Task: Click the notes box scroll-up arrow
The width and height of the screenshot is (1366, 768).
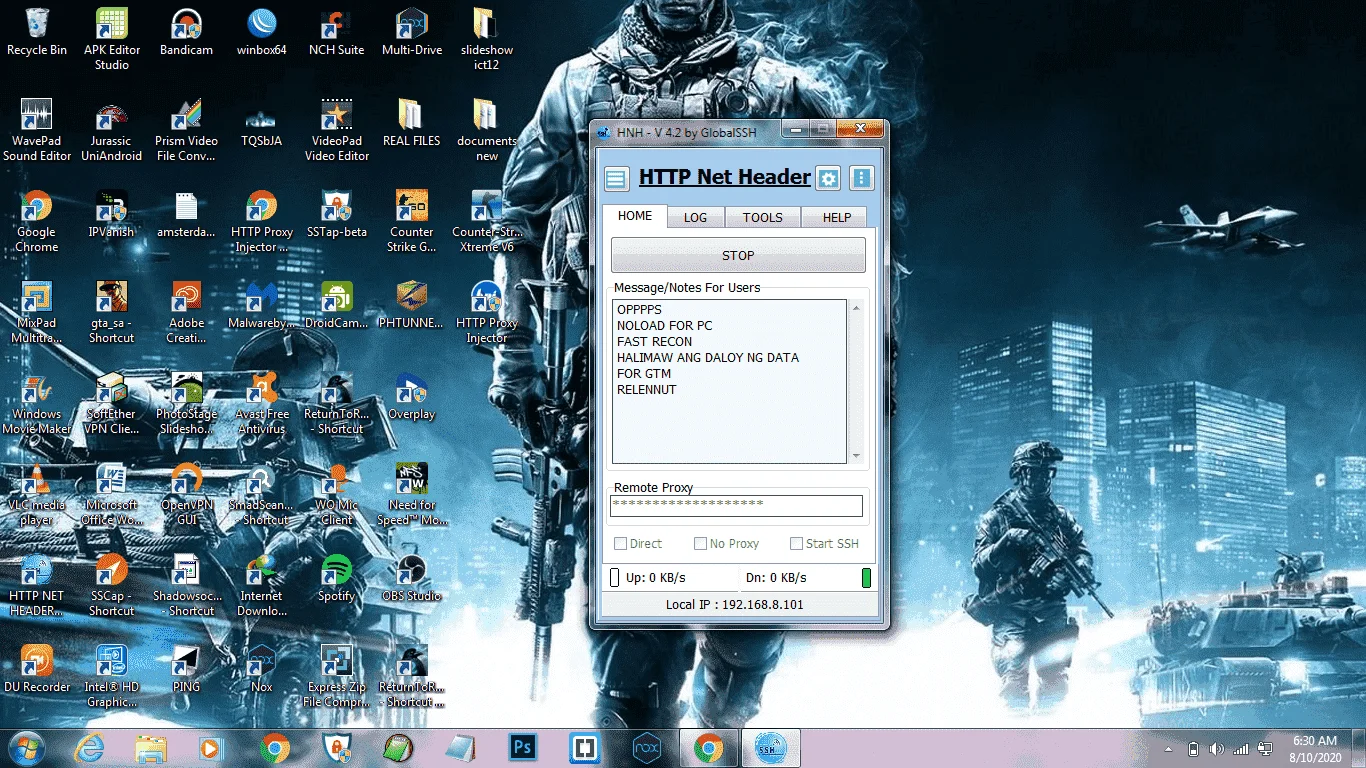Action: click(856, 308)
